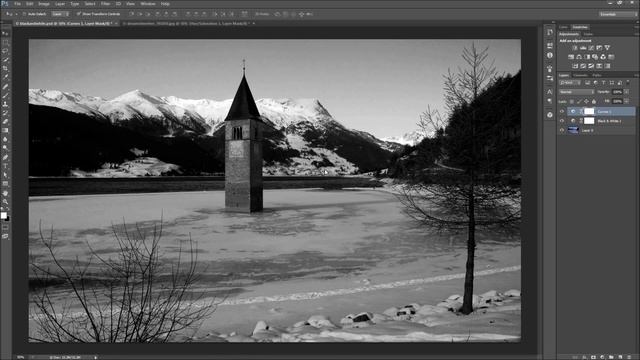Switch to the second document tab
640x360 pixels.
187,24
